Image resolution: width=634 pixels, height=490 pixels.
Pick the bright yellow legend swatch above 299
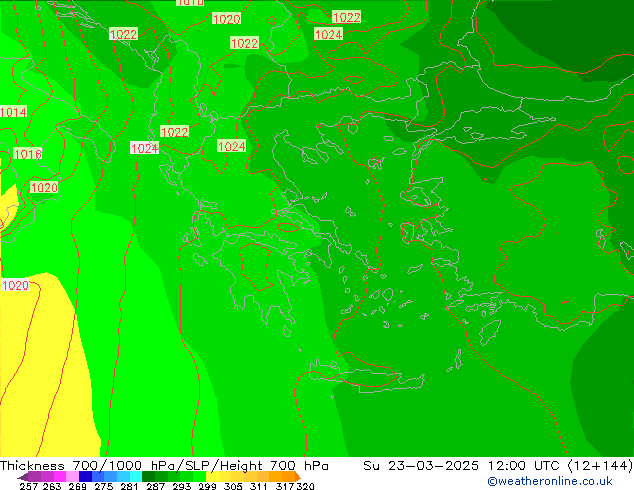click(212, 476)
